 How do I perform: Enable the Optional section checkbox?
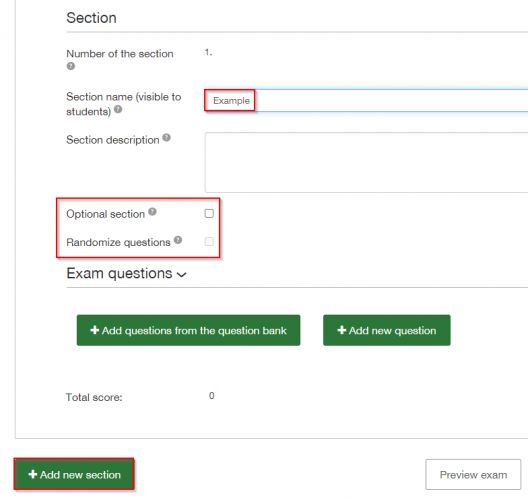(x=209, y=213)
